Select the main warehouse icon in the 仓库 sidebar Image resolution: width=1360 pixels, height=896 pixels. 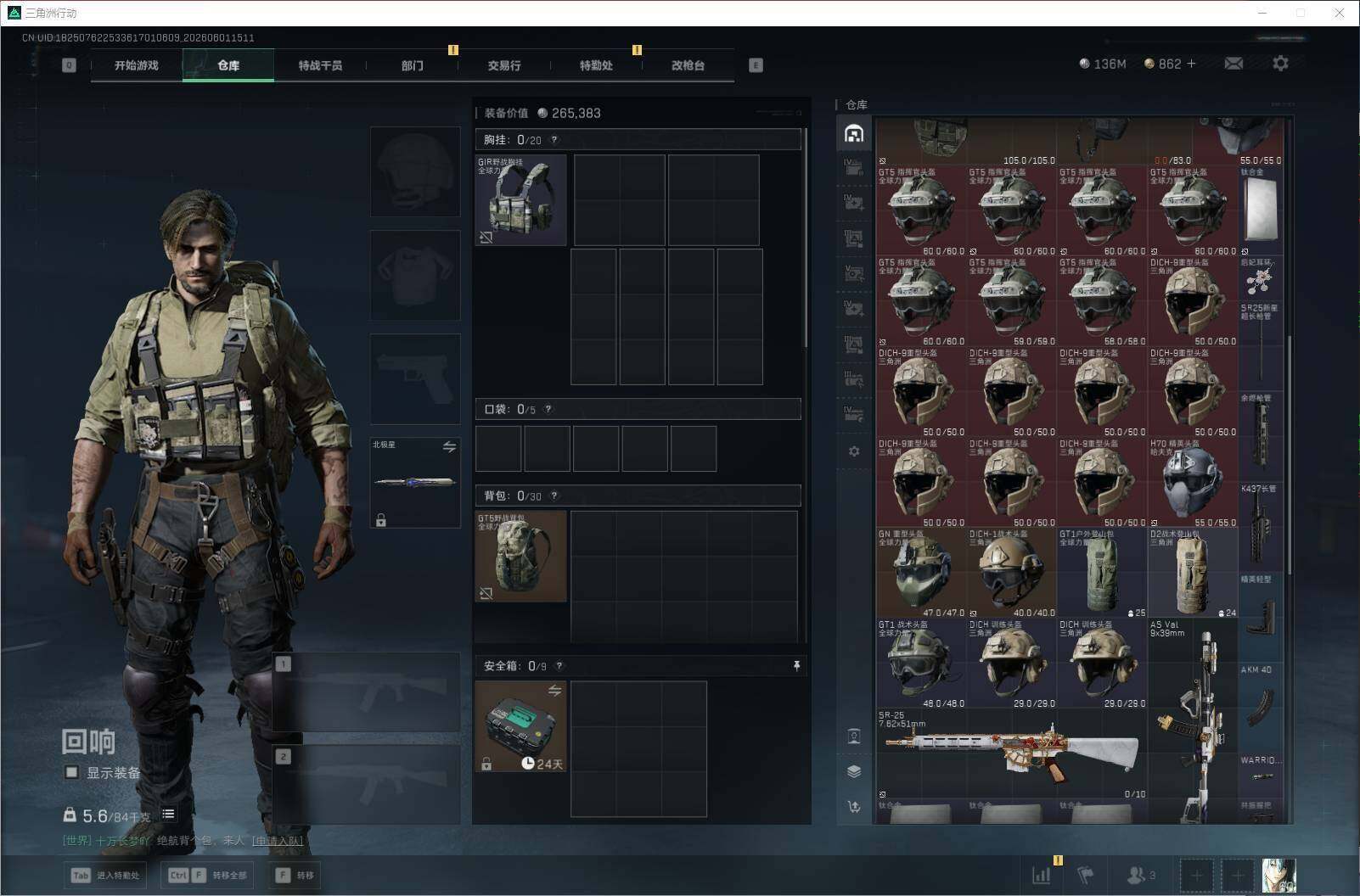tap(854, 133)
